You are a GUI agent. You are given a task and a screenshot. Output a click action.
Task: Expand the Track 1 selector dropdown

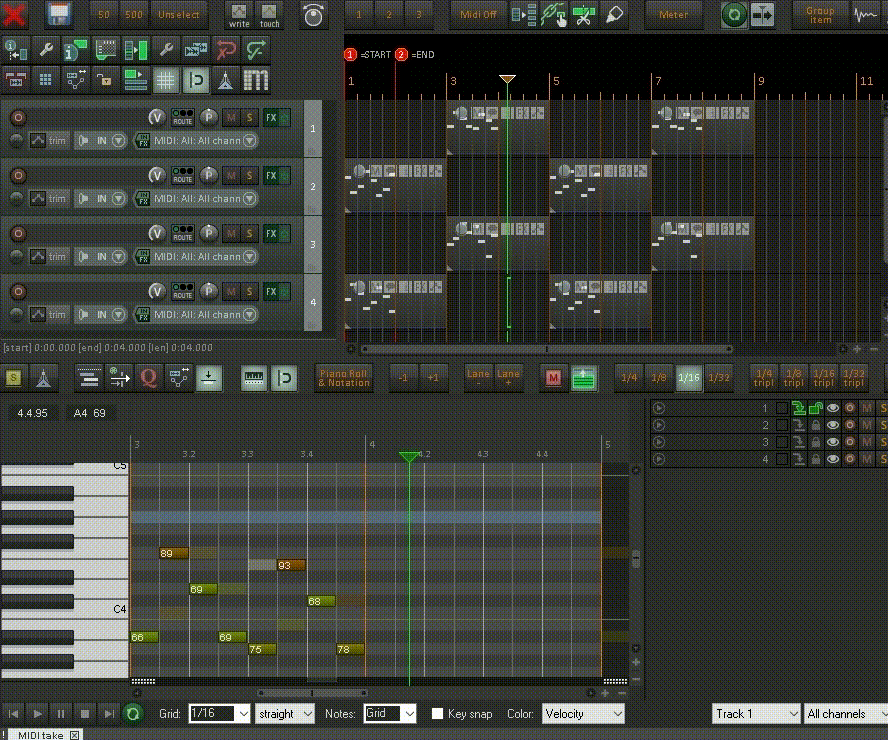pos(757,714)
